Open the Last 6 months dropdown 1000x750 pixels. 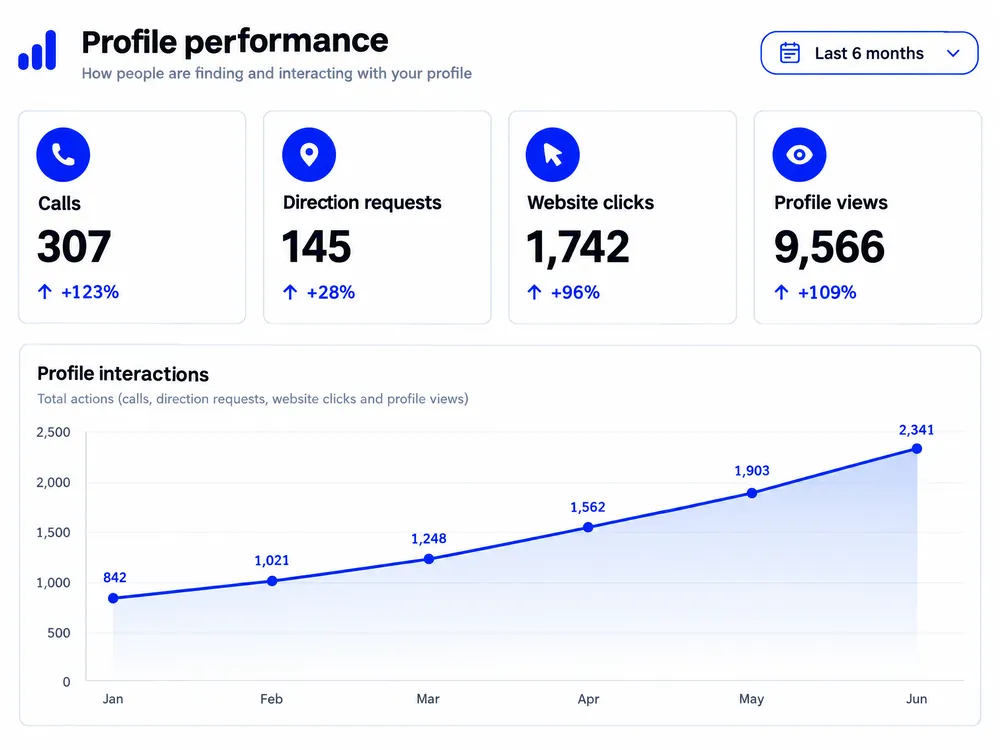(869, 53)
